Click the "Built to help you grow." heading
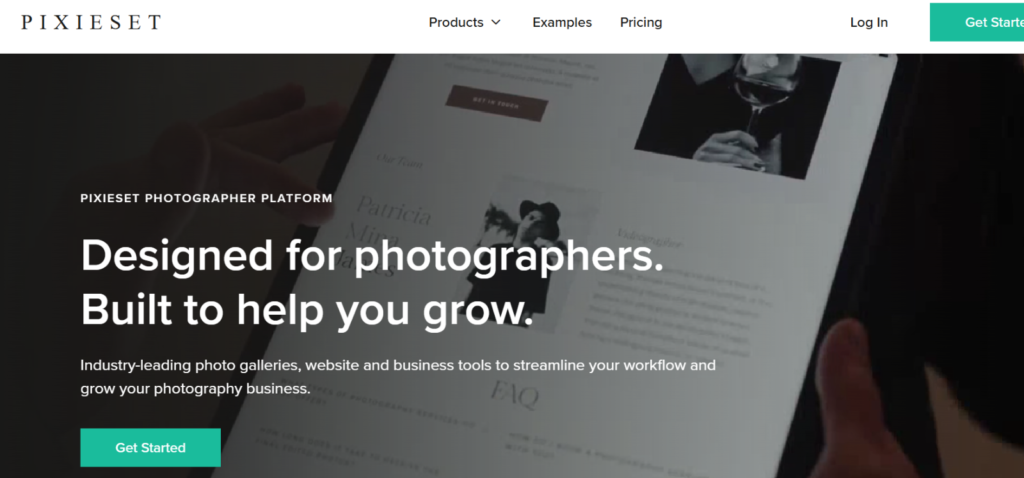The image size is (1024, 478). pyautogui.click(x=307, y=308)
